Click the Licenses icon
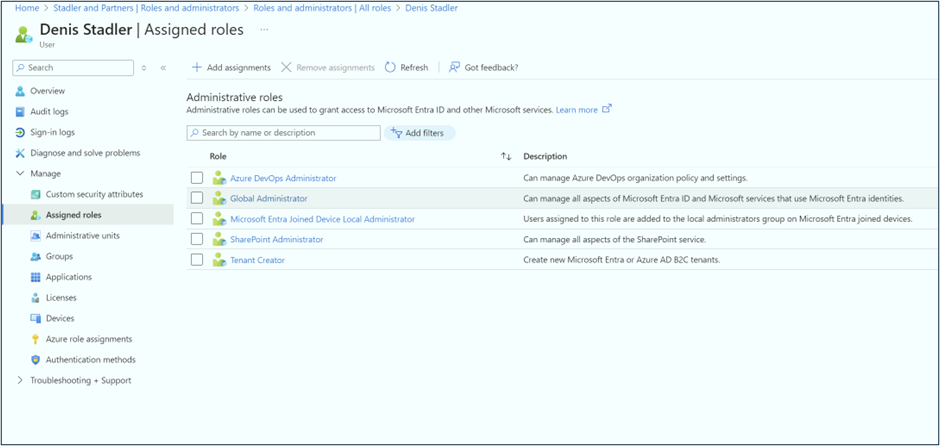This screenshot has height=446, width=940. click(35, 298)
